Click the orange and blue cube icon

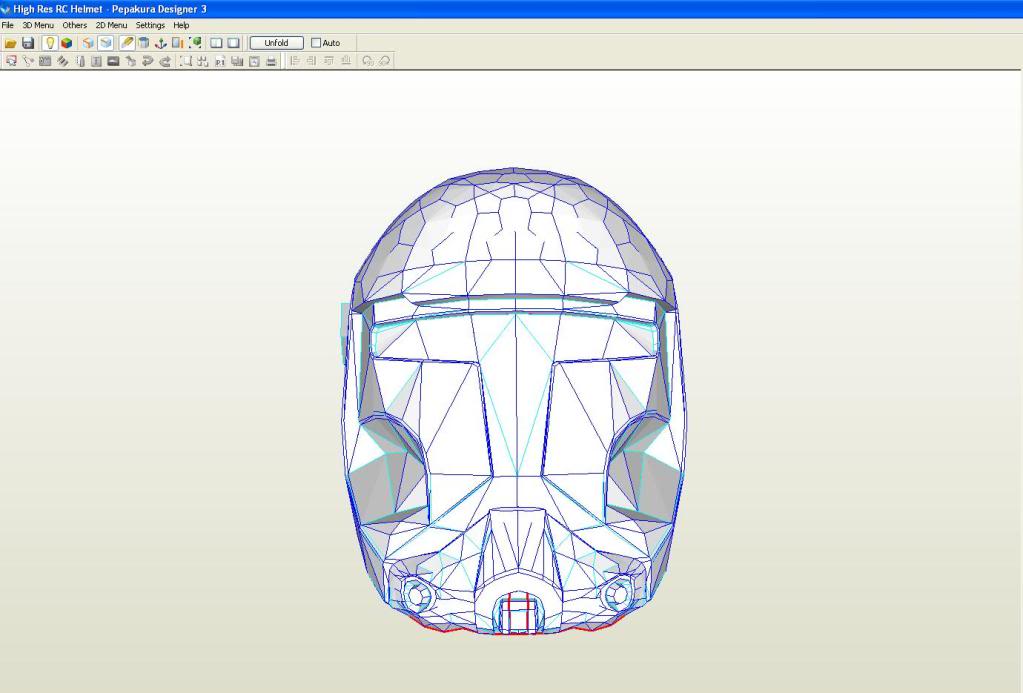88,43
